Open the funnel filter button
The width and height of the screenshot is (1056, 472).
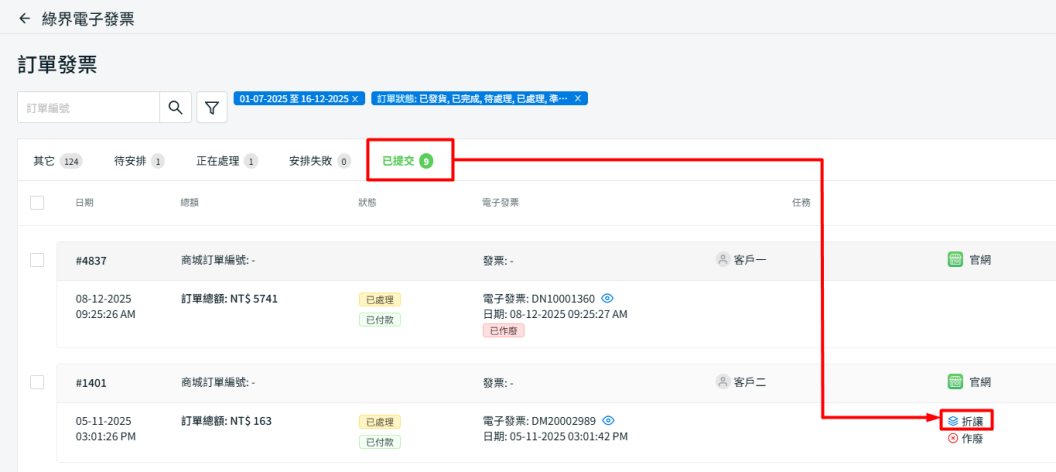[211, 107]
